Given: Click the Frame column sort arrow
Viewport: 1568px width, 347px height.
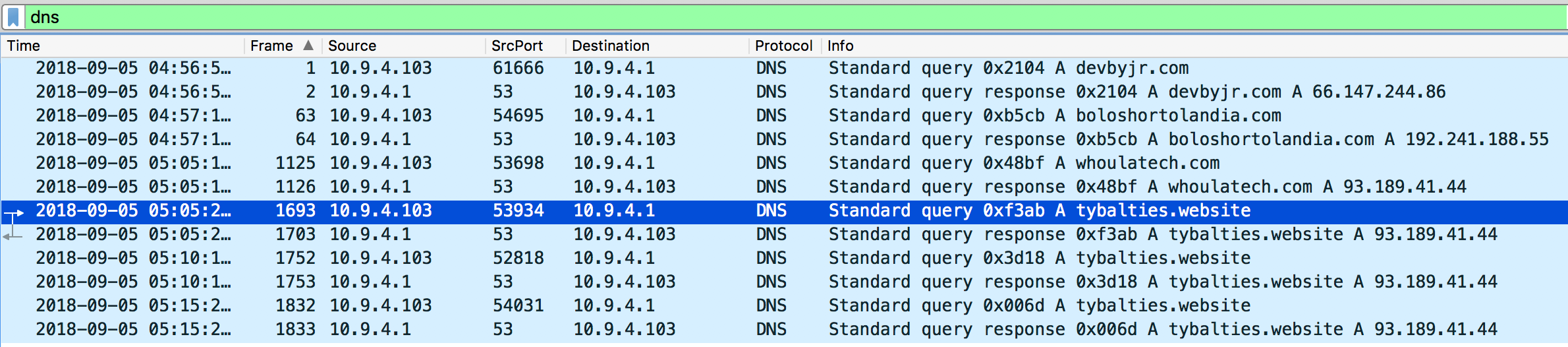Looking at the screenshot, I should [x=308, y=46].
